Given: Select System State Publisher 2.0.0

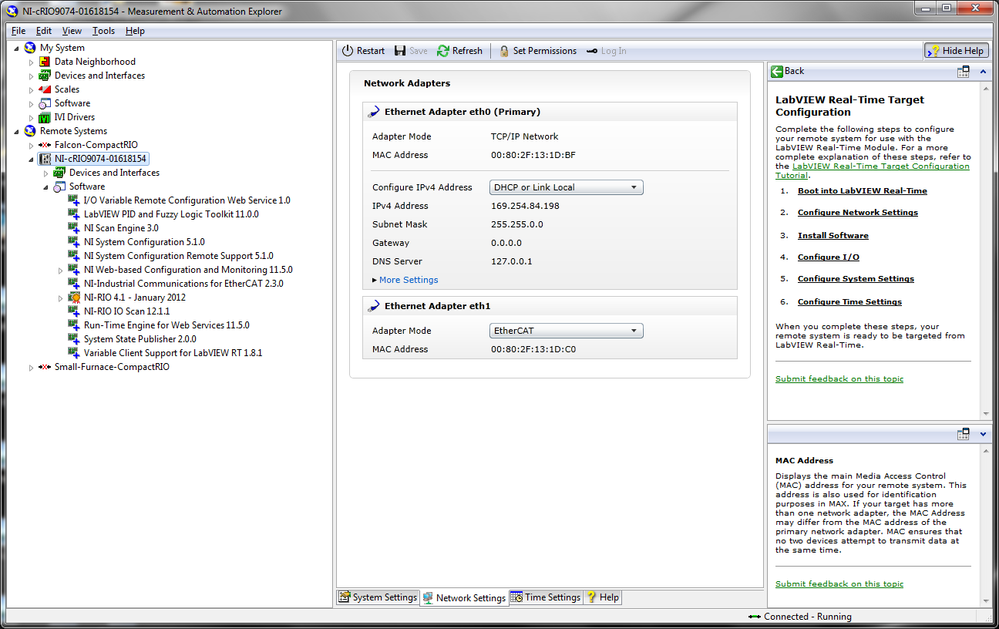Looking at the screenshot, I should pos(140,339).
